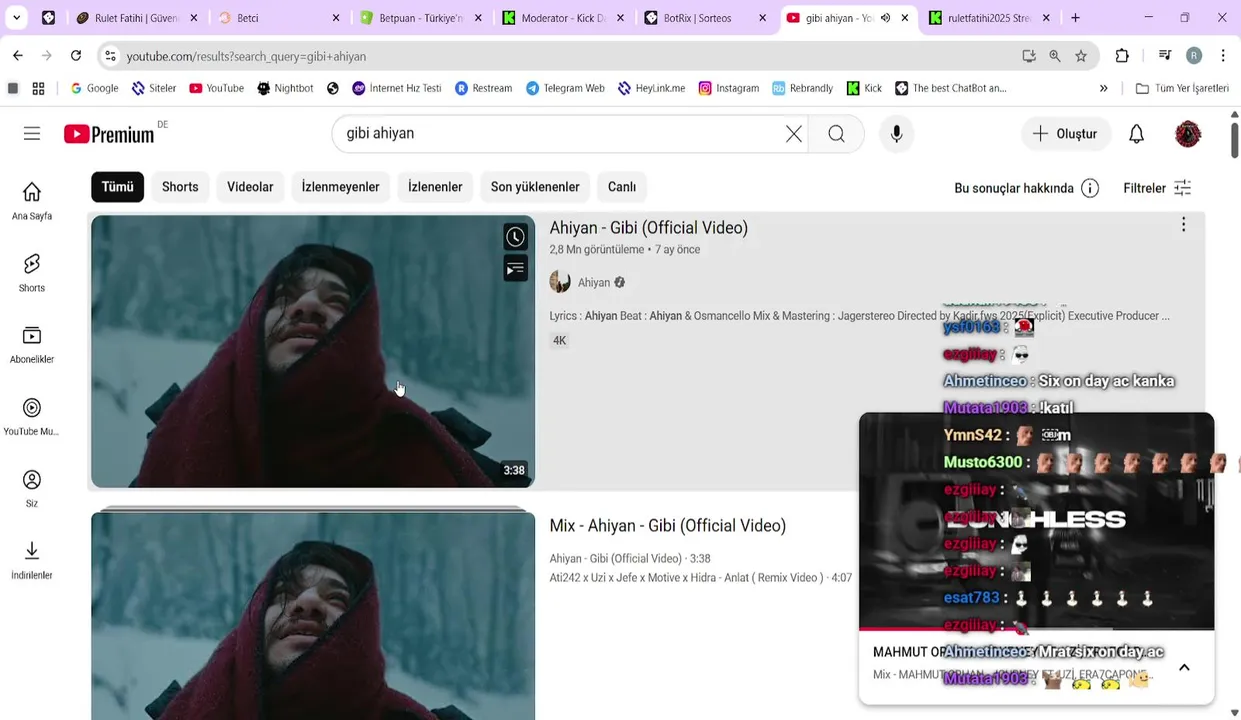Viewport: 1241px width, 720px height.
Task: Go to YouTube Premium home logo
Action: tap(109, 134)
